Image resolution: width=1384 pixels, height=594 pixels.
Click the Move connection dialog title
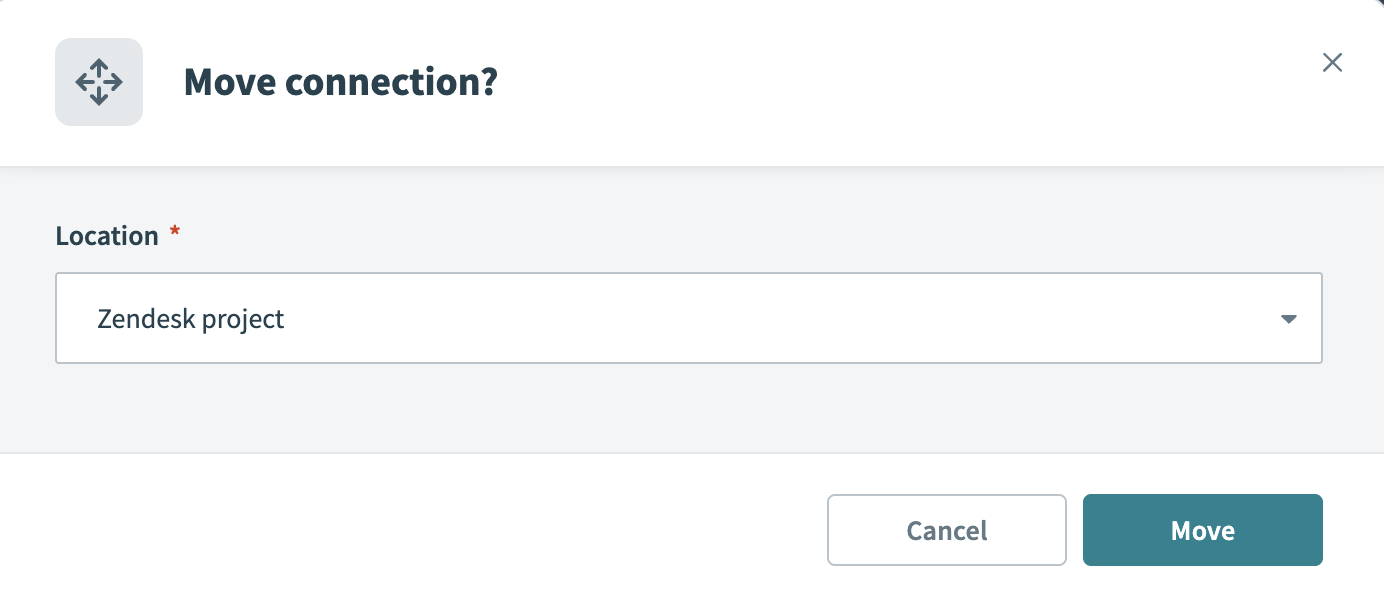click(339, 82)
